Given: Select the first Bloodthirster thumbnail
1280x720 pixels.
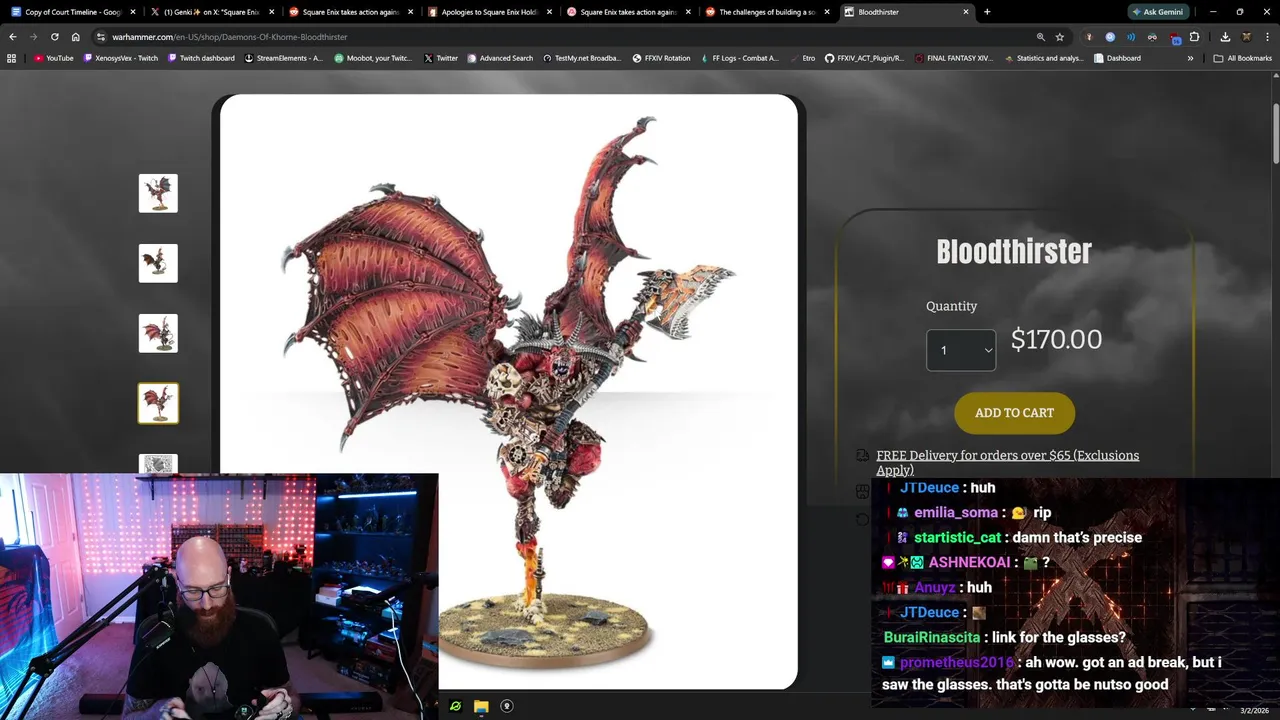Looking at the screenshot, I should (158, 193).
